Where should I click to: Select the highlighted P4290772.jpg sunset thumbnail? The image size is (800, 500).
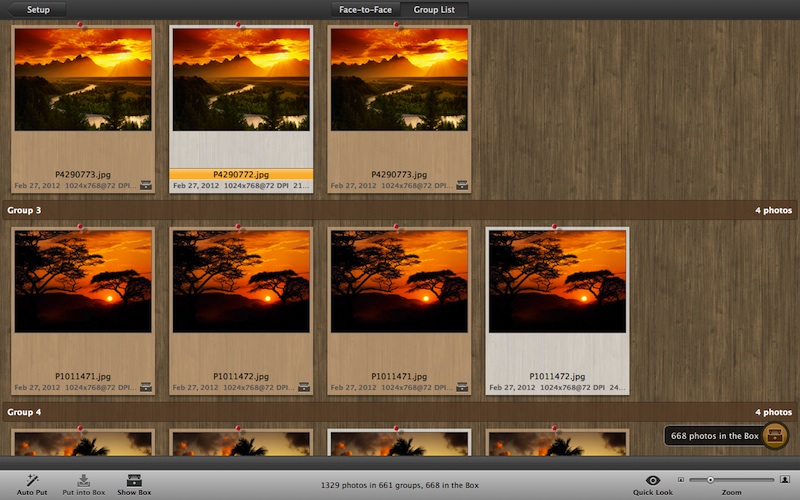241,79
